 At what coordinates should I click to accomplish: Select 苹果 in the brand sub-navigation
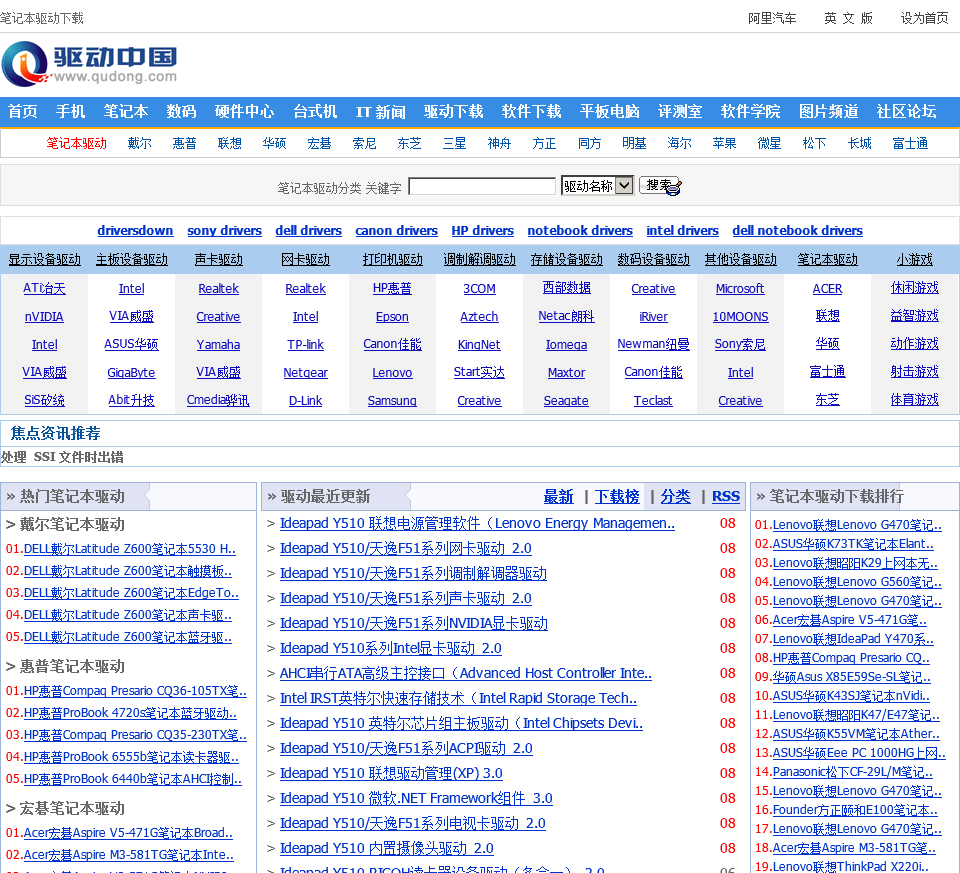point(724,143)
